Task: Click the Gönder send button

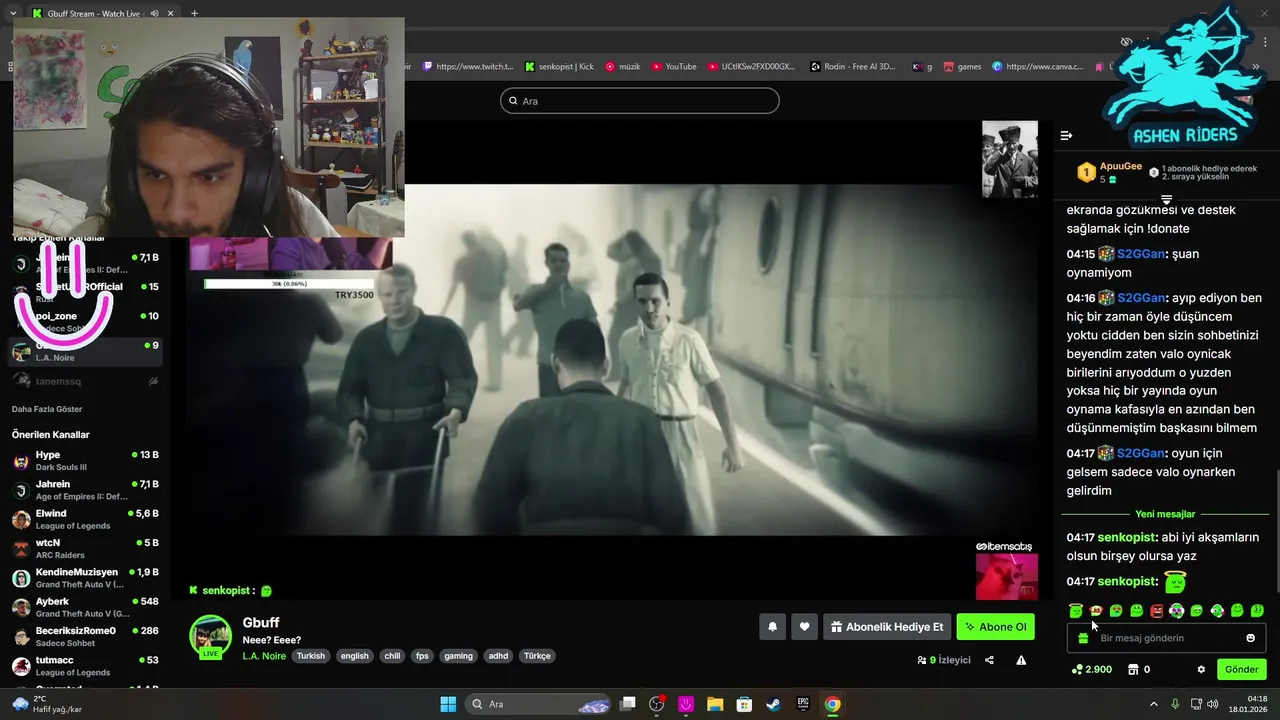Action: tap(1241, 669)
